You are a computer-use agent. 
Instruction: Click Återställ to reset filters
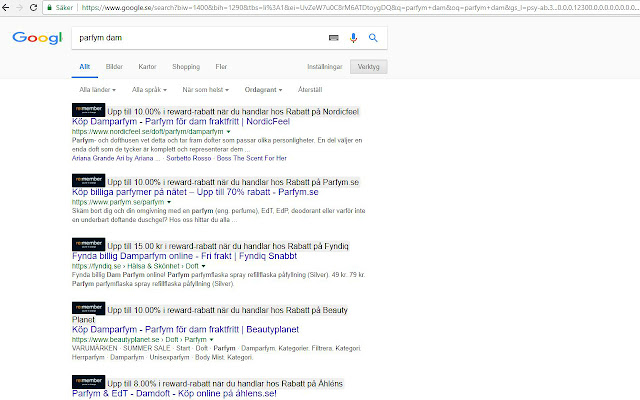pyautogui.click(x=310, y=90)
